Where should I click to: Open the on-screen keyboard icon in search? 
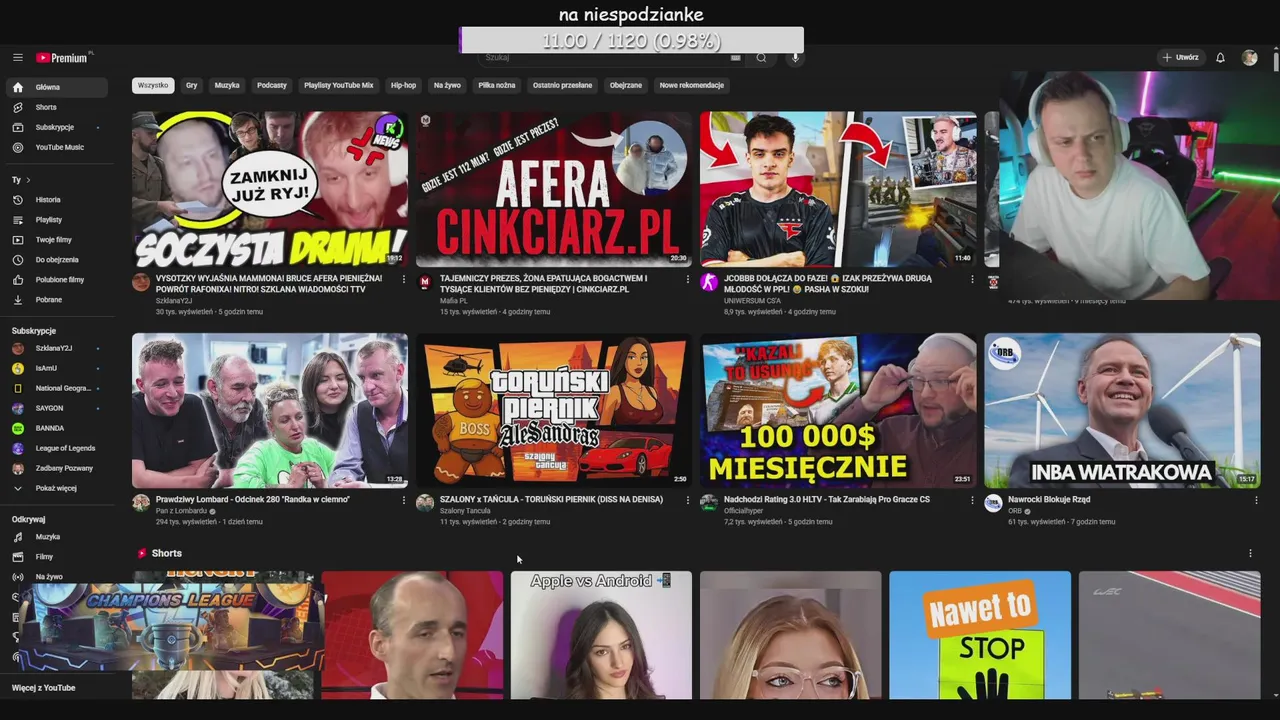pos(736,58)
